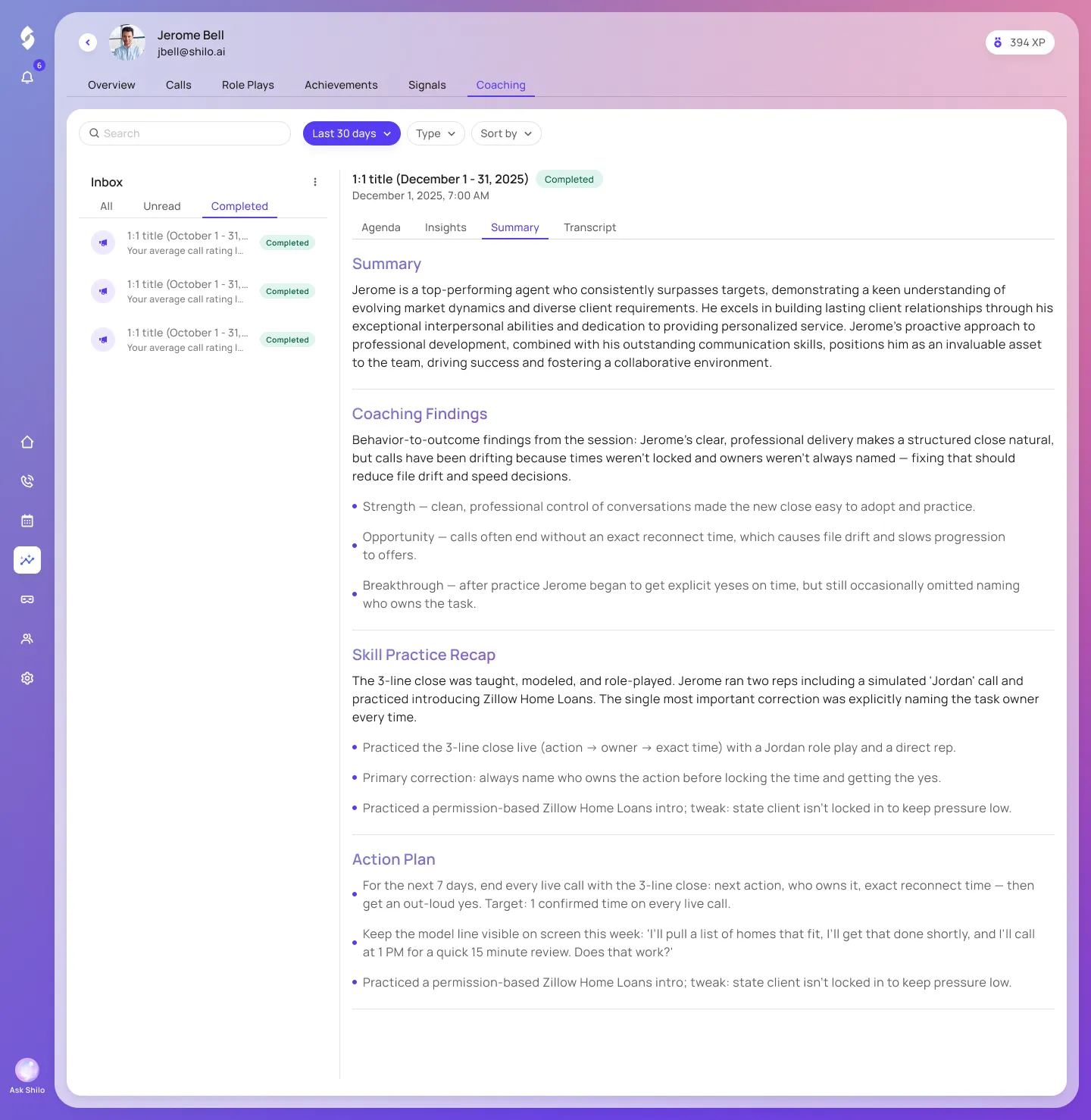Image resolution: width=1091 pixels, height=1120 pixels.
Task: Click the Skill Practice Recap heading
Action: tap(424, 655)
